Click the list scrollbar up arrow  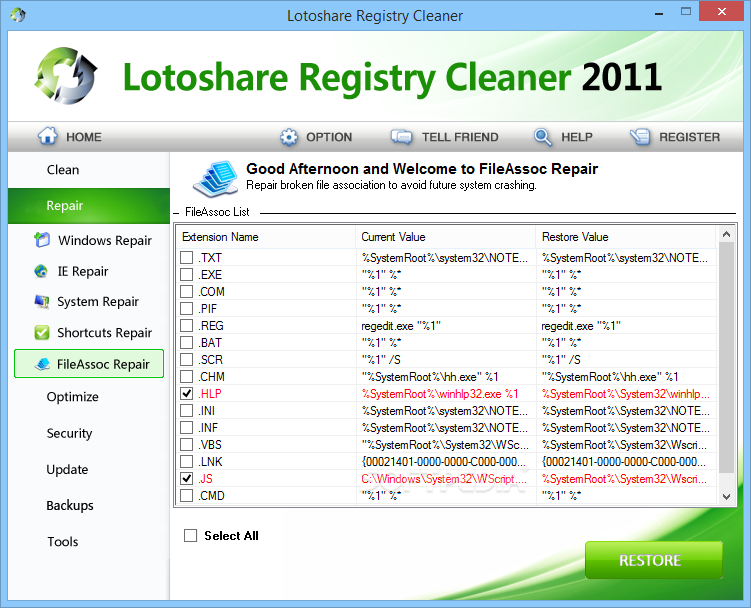[x=726, y=234]
